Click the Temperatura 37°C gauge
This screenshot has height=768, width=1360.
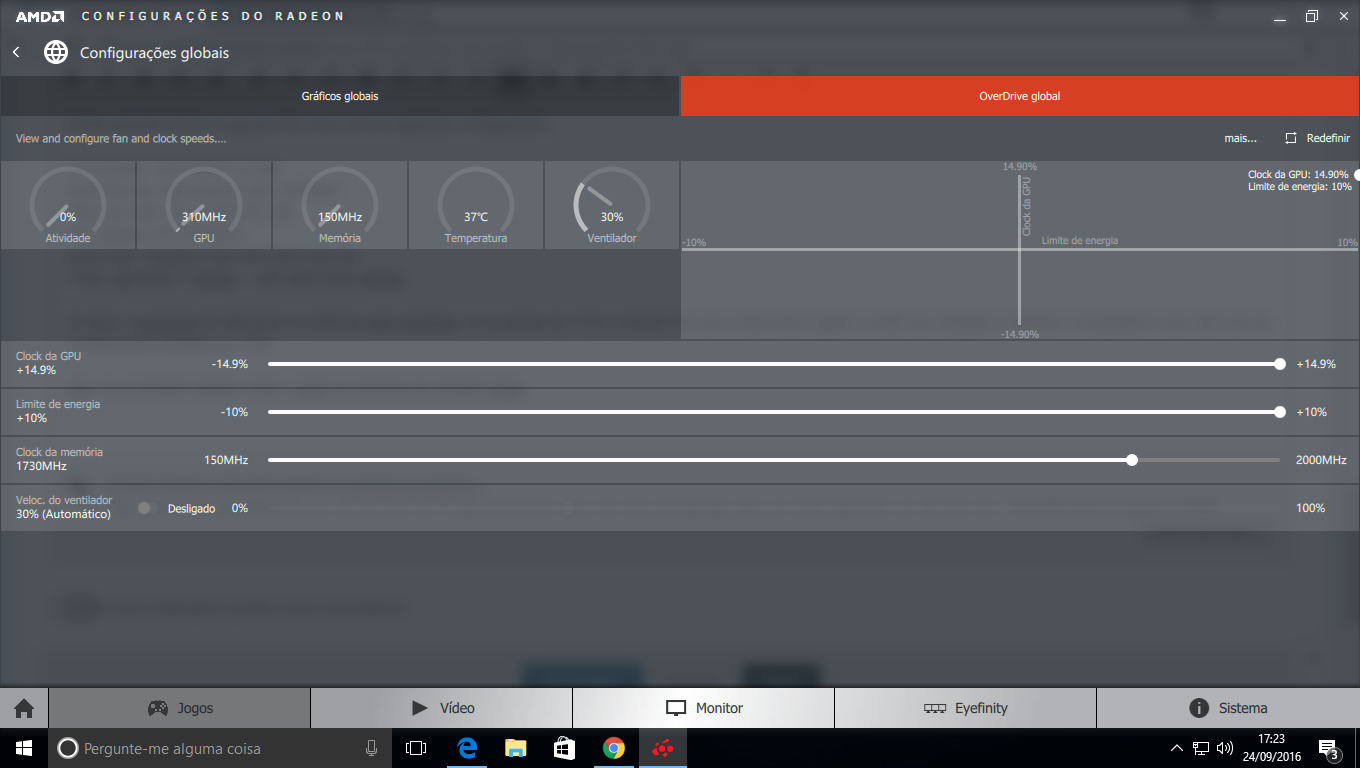pyautogui.click(x=476, y=205)
